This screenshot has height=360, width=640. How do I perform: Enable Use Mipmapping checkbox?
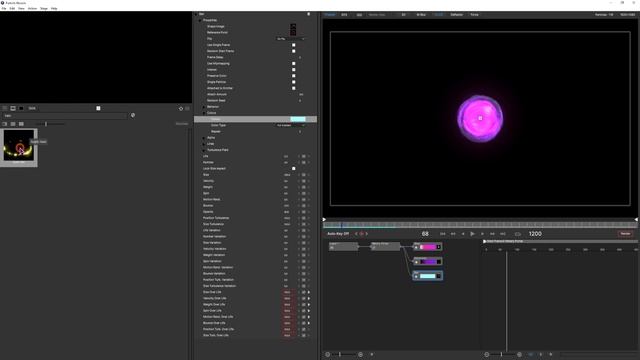tap(293, 64)
